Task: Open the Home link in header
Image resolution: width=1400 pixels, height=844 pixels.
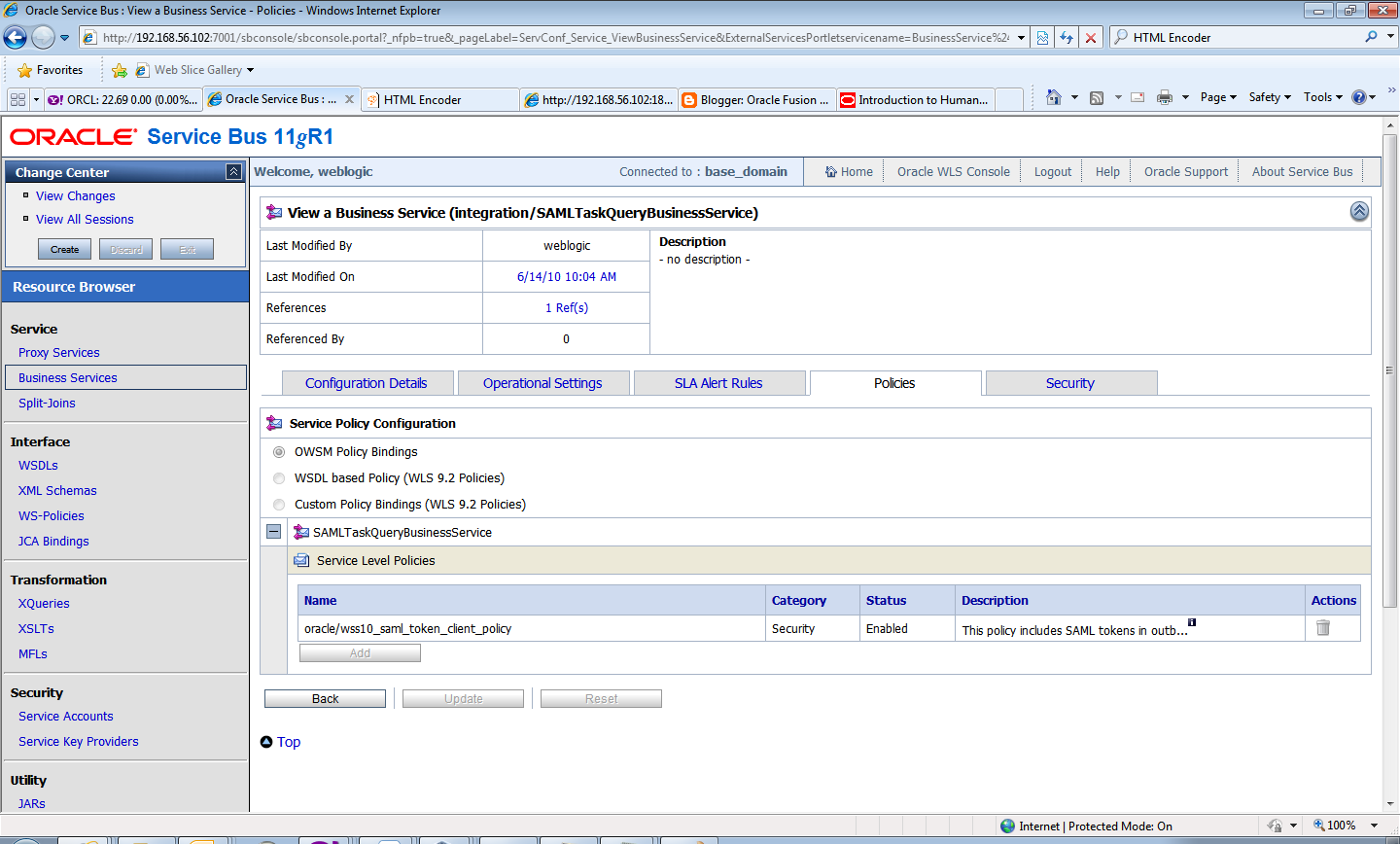Action: click(x=849, y=171)
